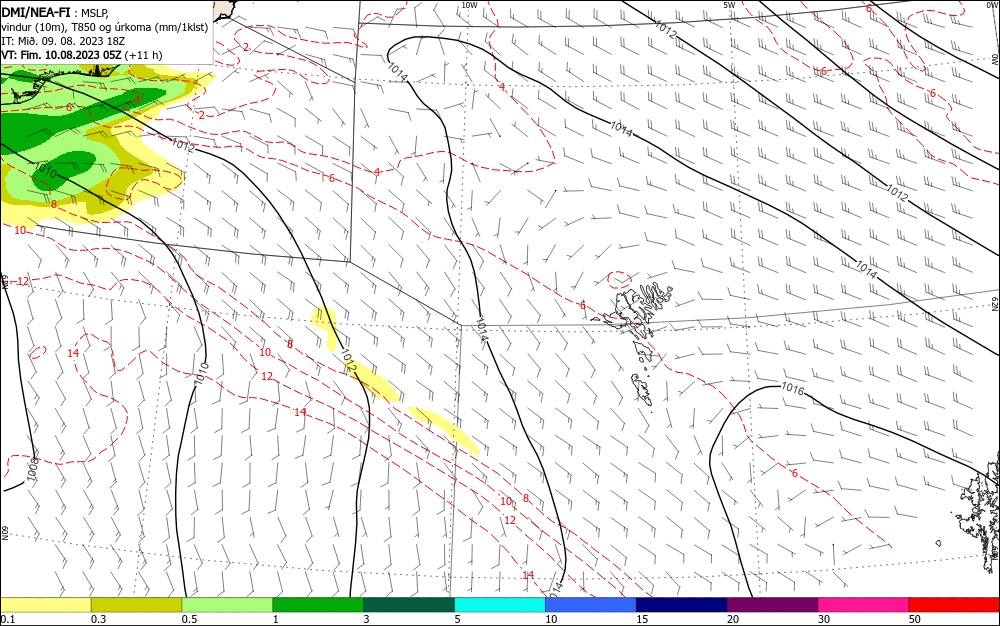
Task: Pick the cyan 5–10 legend swatch
Action: coord(500,605)
